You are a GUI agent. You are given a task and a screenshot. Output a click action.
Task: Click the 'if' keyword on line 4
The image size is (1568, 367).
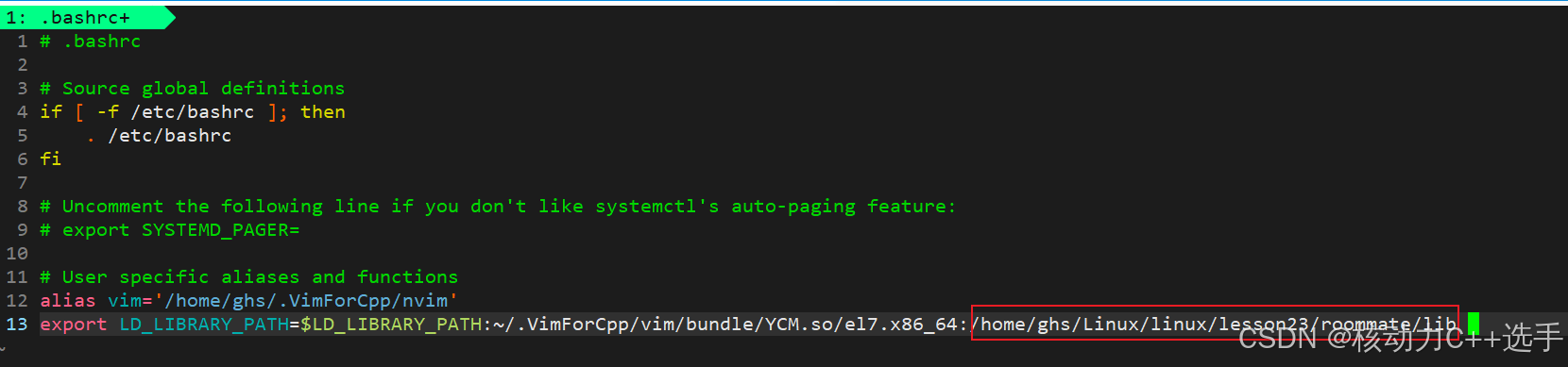click(51, 112)
